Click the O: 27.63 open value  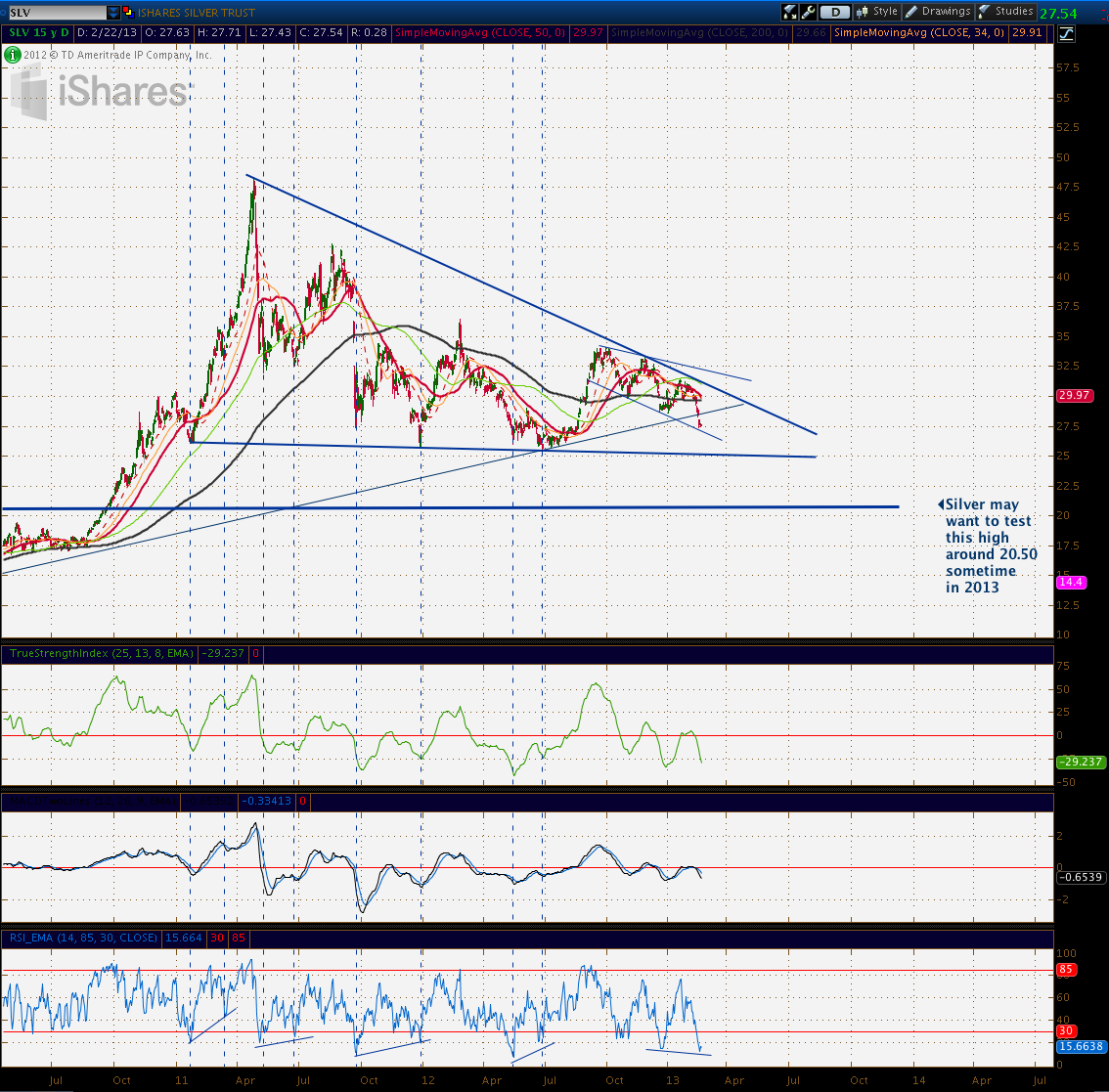point(167,32)
